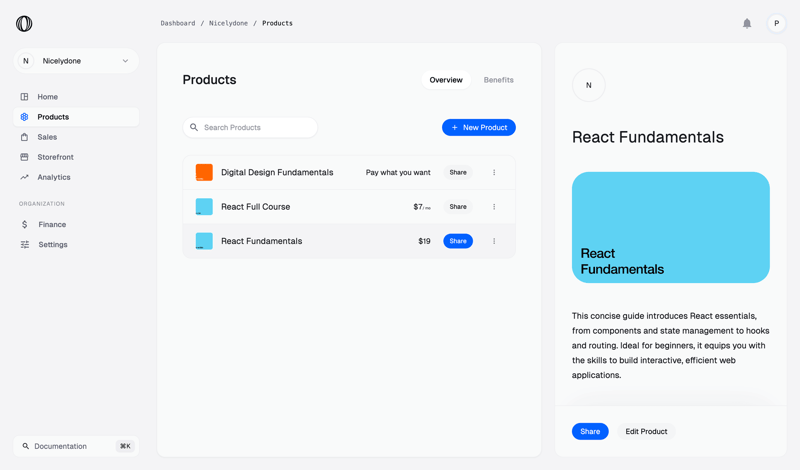800x470 pixels.
Task: Click the Products sidebar icon
Action: (x=24, y=117)
